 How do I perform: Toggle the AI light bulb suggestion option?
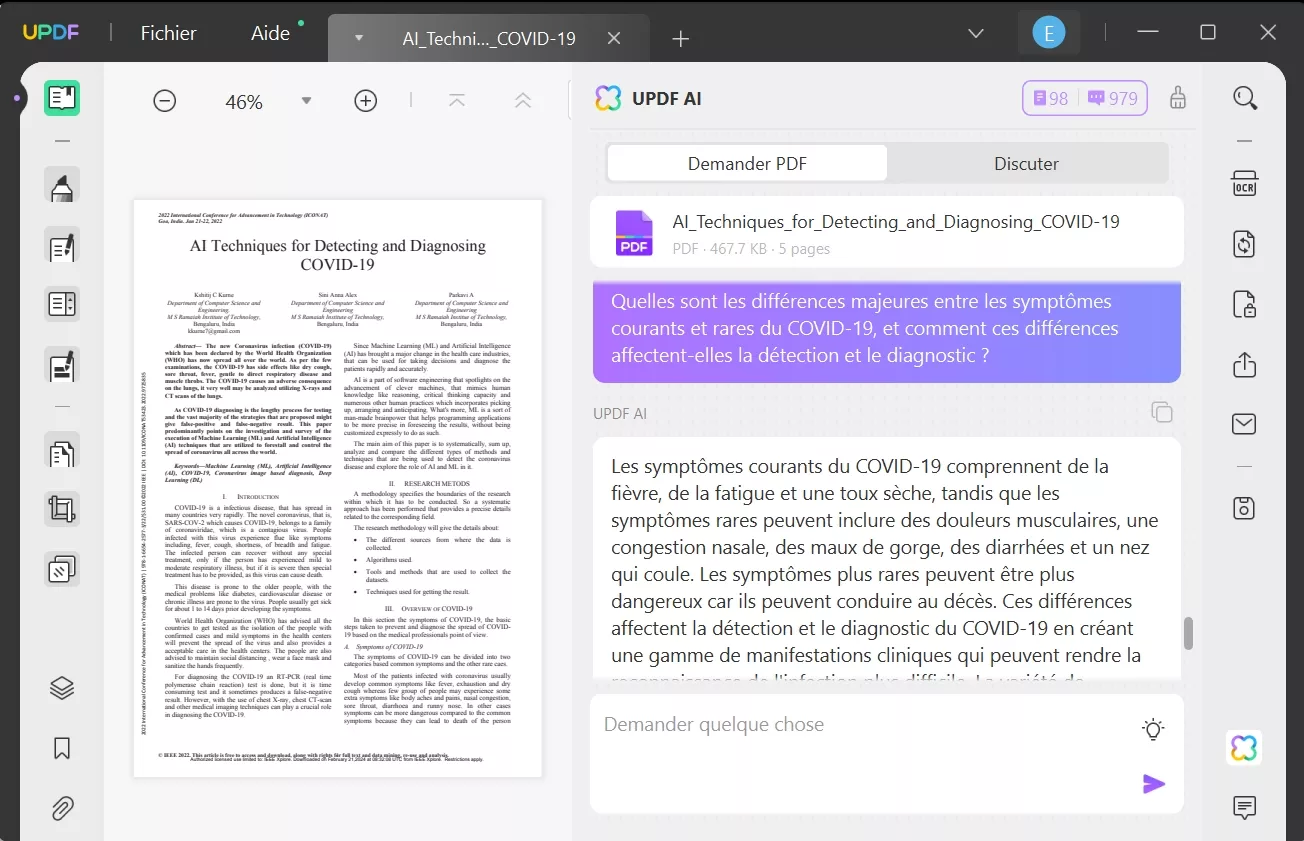(x=1152, y=729)
